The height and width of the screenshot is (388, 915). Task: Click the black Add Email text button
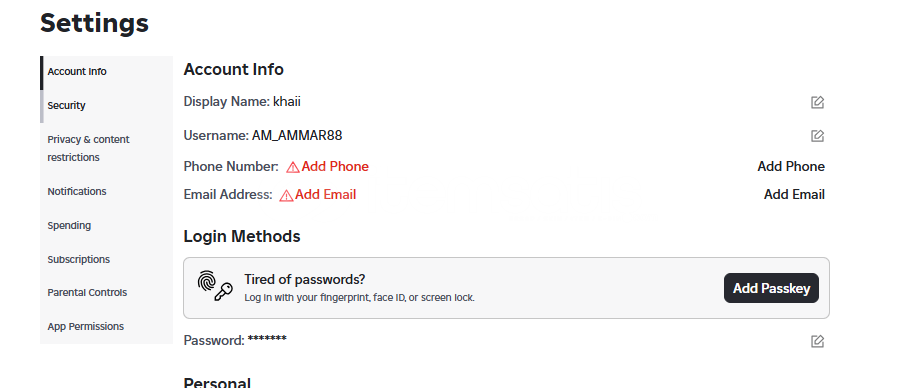tap(794, 195)
